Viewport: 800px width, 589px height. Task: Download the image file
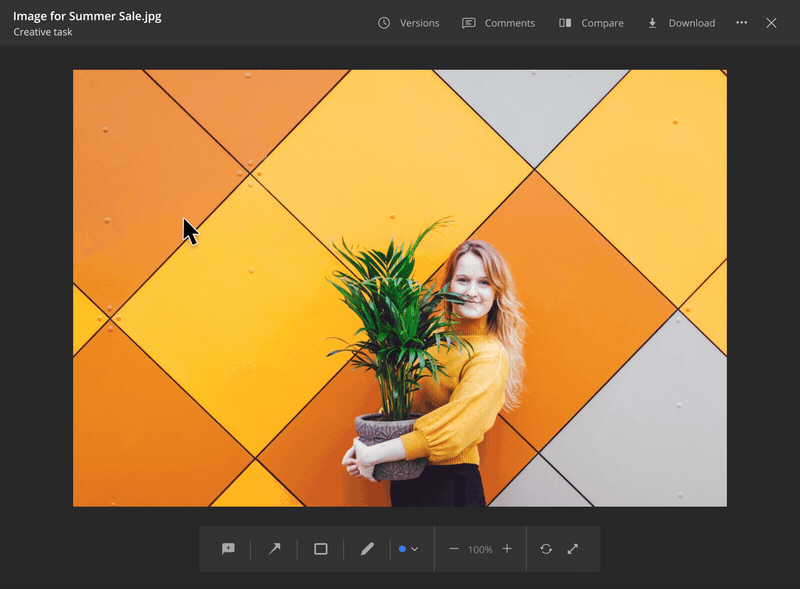pyautogui.click(x=681, y=23)
